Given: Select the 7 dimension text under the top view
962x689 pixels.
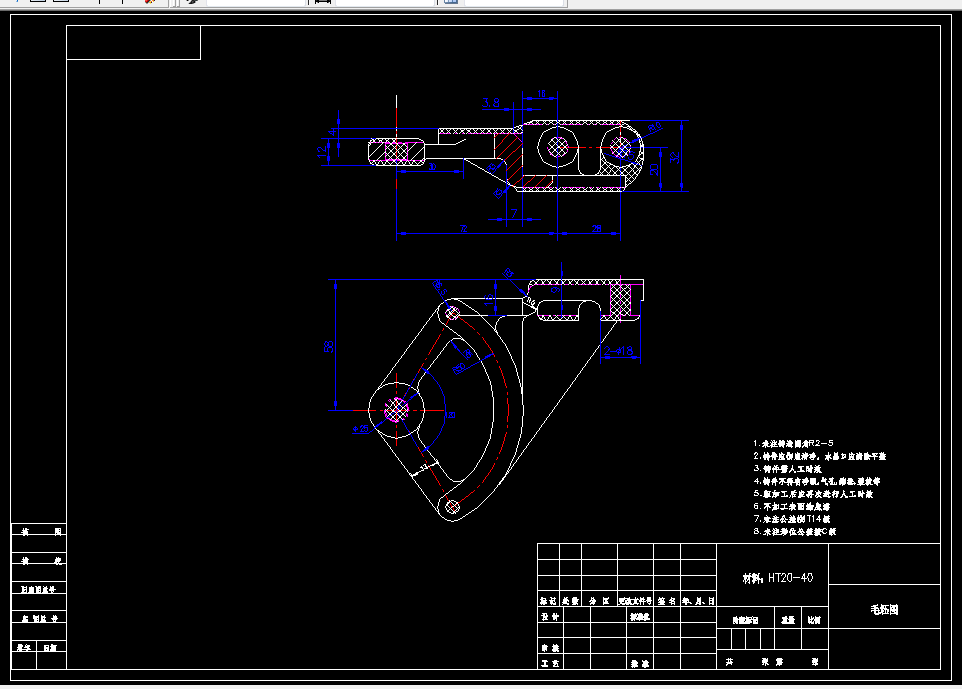Looking at the screenshot, I should pos(514,213).
